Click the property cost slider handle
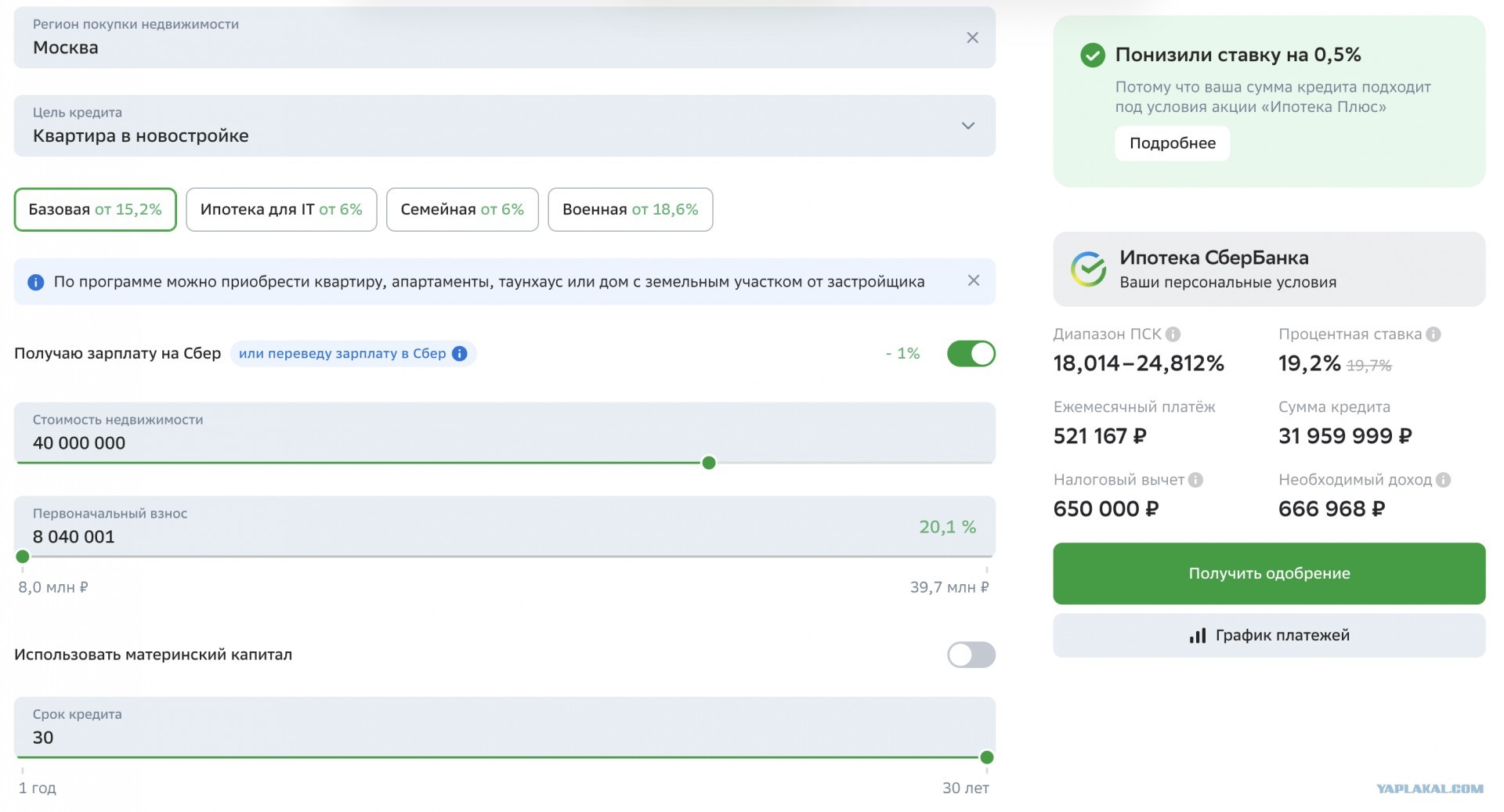The image size is (1504, 812). pyautogui.click(x=709, y=463)
